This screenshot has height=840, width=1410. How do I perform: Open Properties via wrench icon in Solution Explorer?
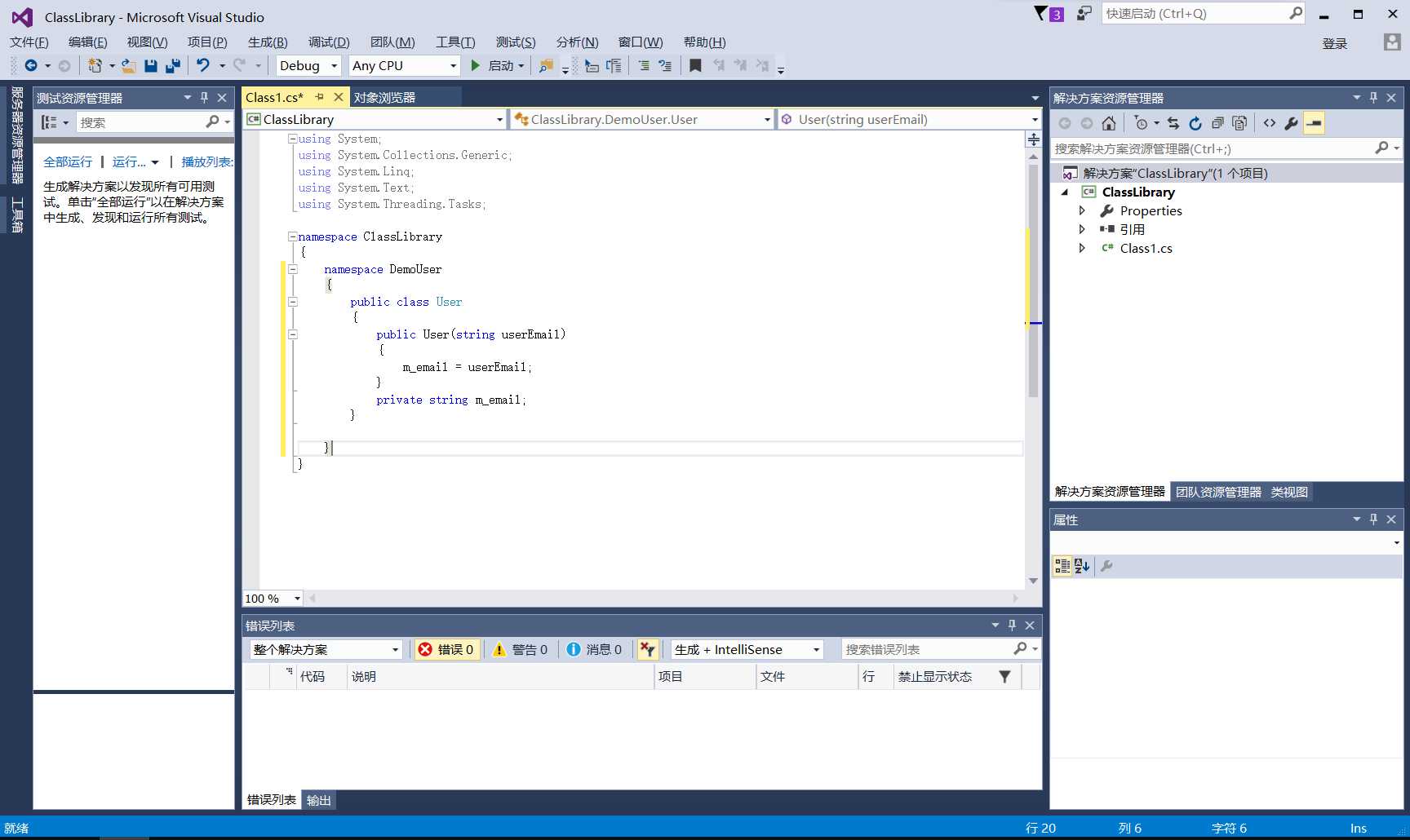1292,123
